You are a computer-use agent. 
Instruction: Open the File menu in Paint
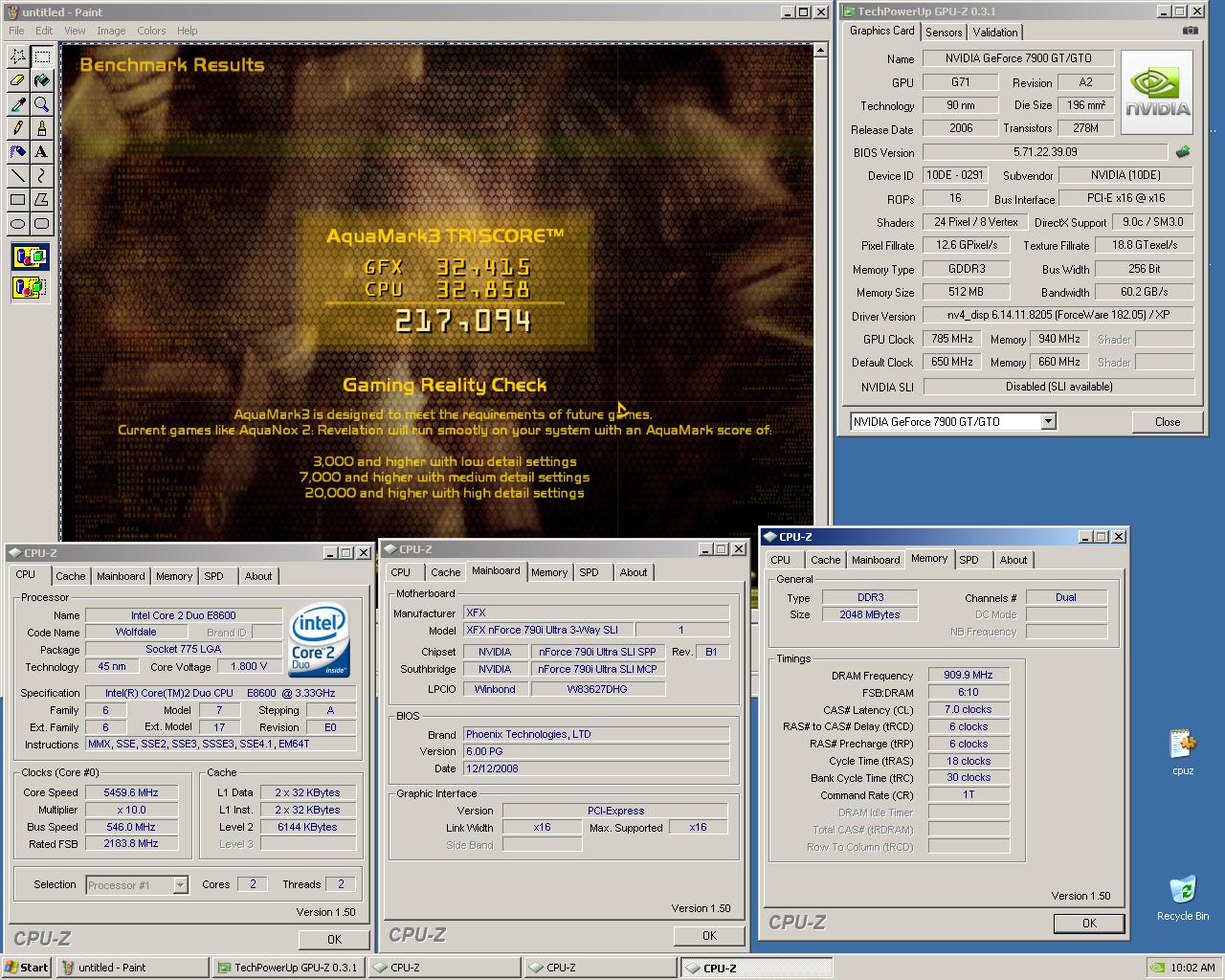click(x=16, y=31)
